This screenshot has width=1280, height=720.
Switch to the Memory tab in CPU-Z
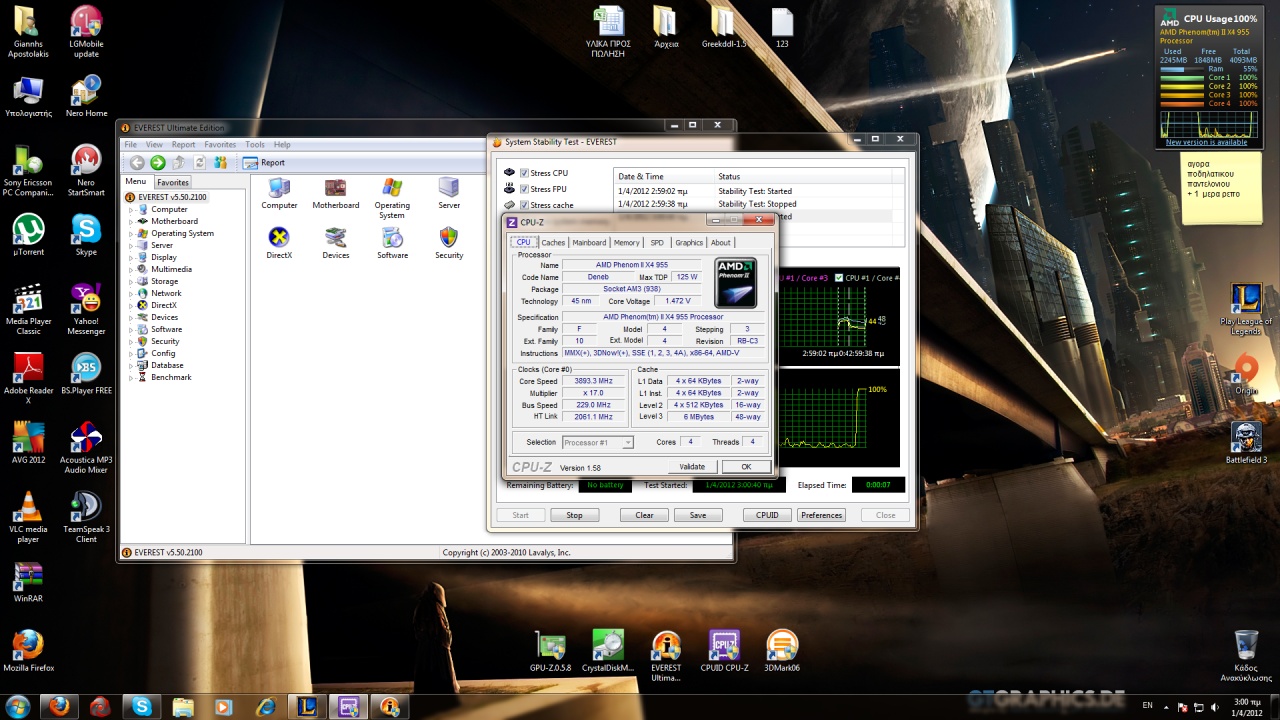(x=627, y=243)
